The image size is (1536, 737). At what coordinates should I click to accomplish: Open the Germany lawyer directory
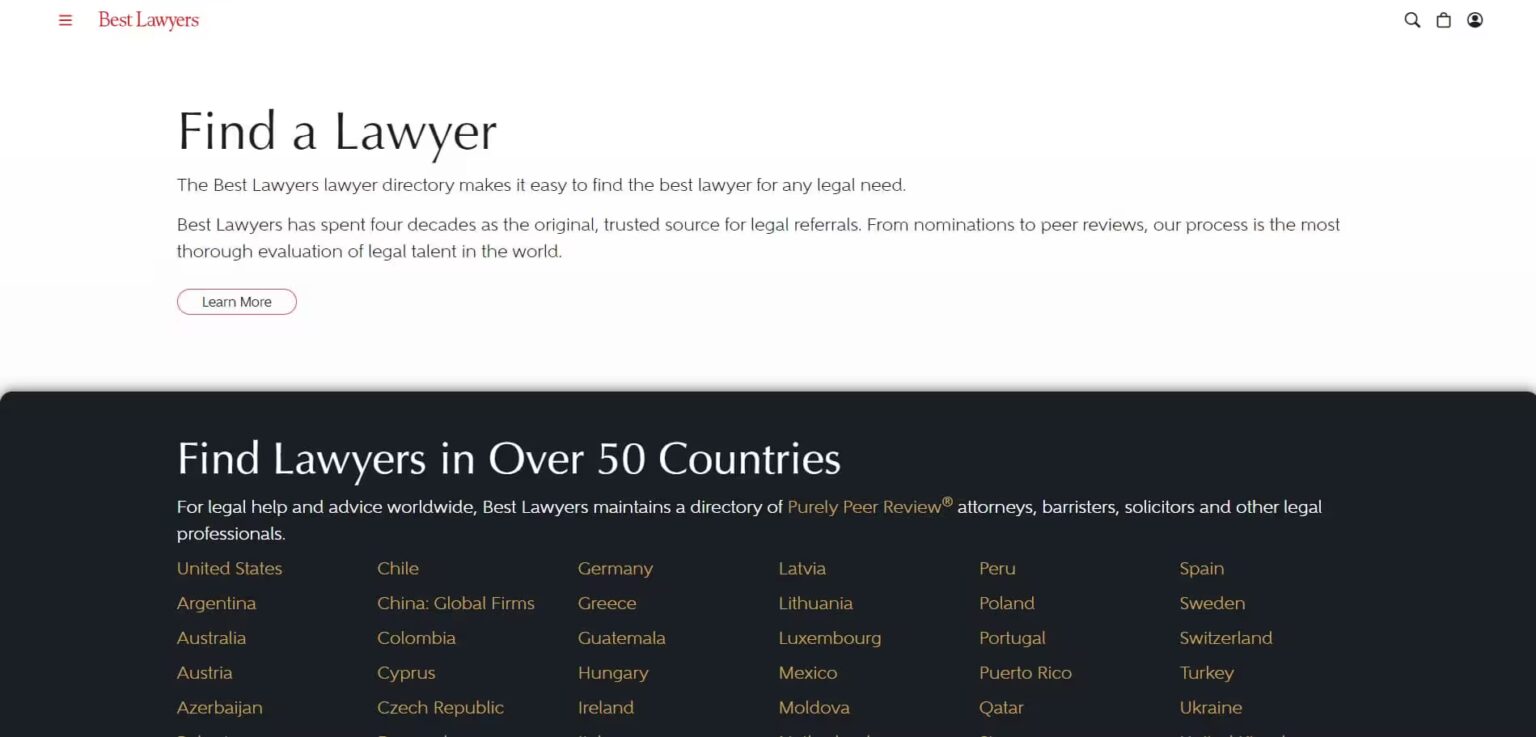[x=615, y=568]
